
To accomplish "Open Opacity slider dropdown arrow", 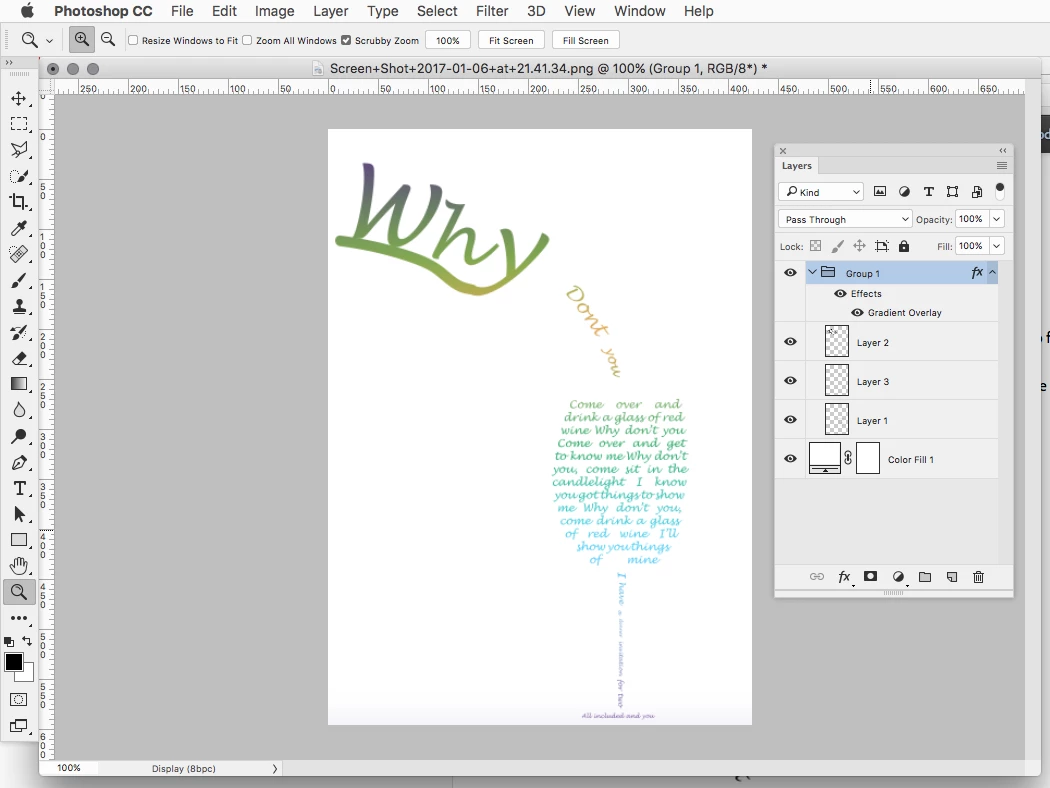I will tap(996, 219).
